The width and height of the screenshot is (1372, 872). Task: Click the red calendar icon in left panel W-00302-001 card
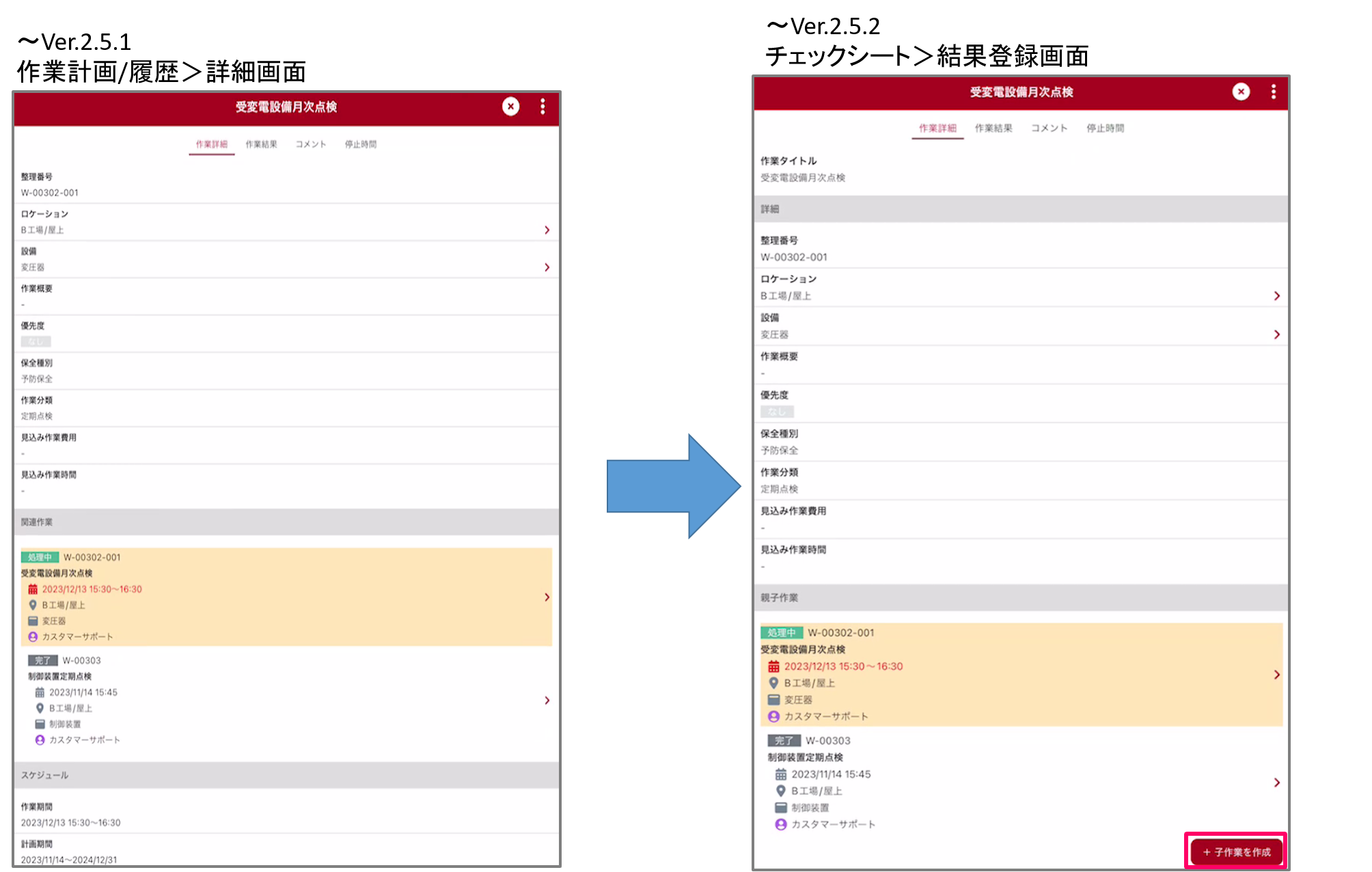pos(33,589)
